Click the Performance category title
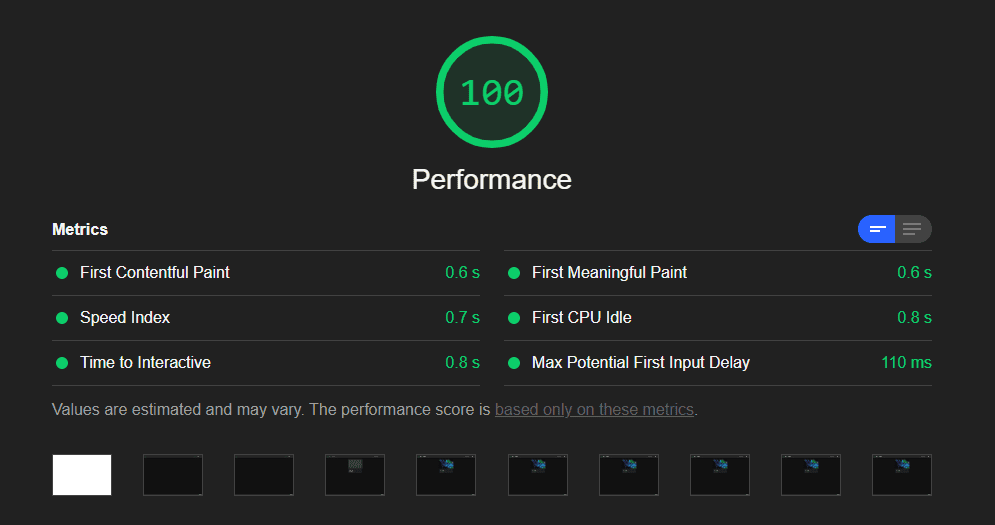This screenshot has height=525, width=995. pyautogui.click(x=491, y=180)
